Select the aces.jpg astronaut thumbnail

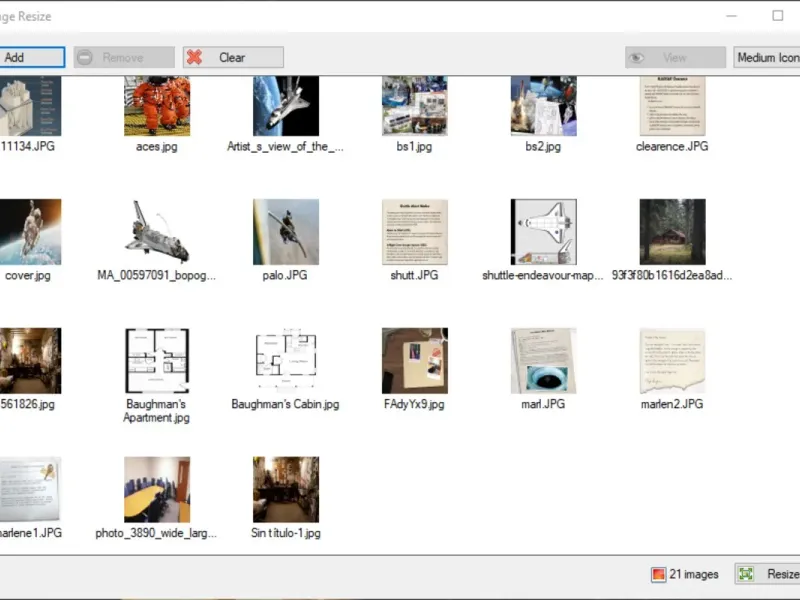coord(157,106)
